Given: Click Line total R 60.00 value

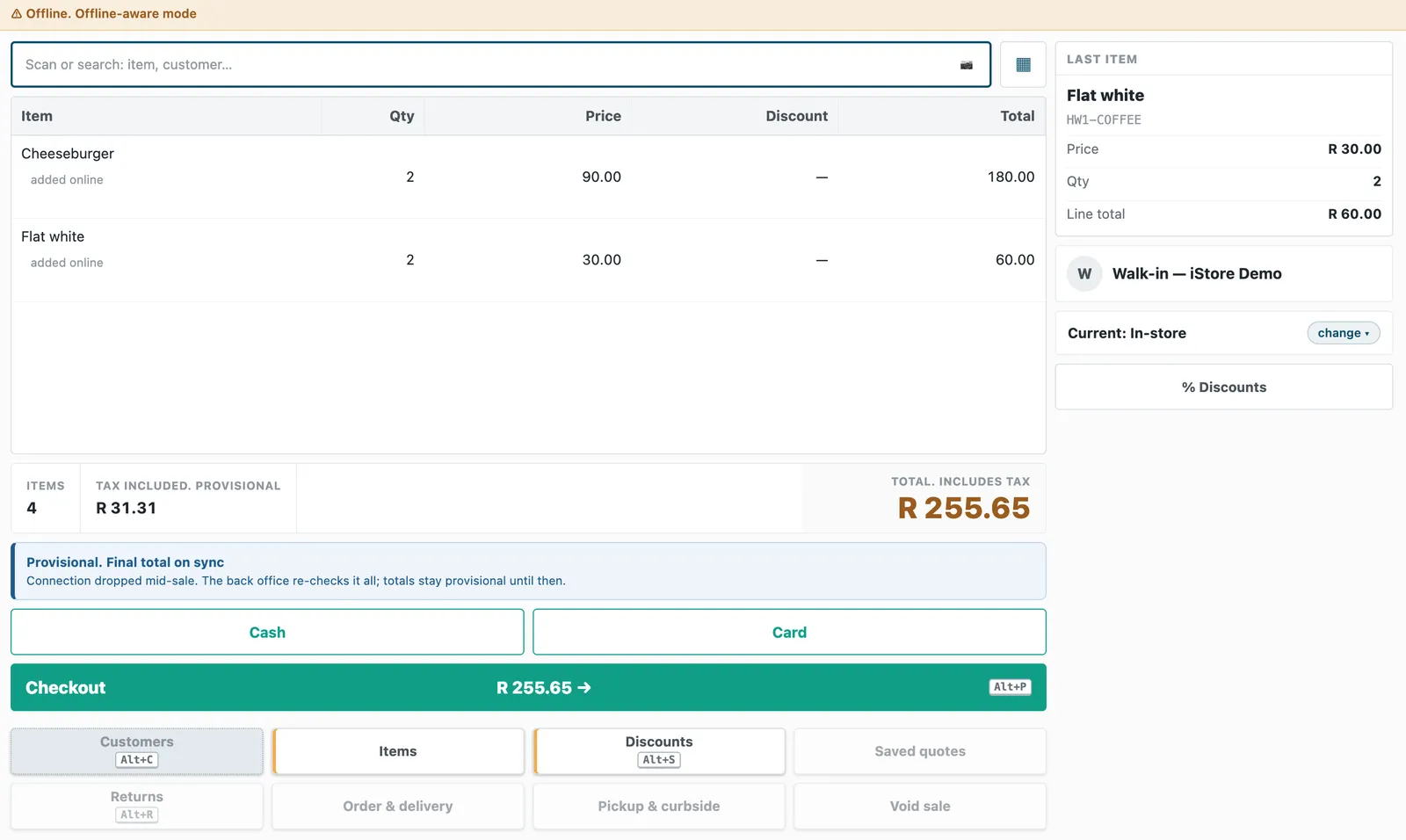Looking at the screenshot, I should coord(1354,214).
